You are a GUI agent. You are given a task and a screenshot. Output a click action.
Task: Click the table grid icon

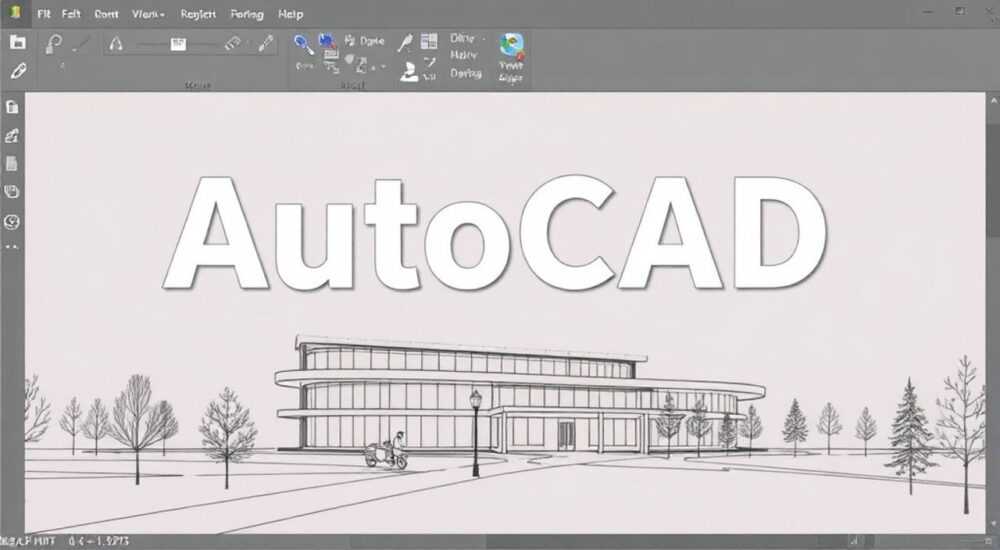[429, 41]
